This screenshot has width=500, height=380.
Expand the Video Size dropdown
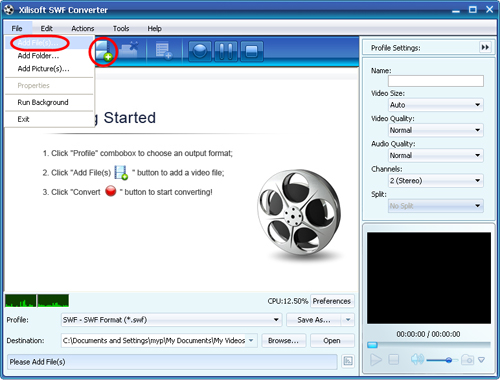click(x=478, y=105)
